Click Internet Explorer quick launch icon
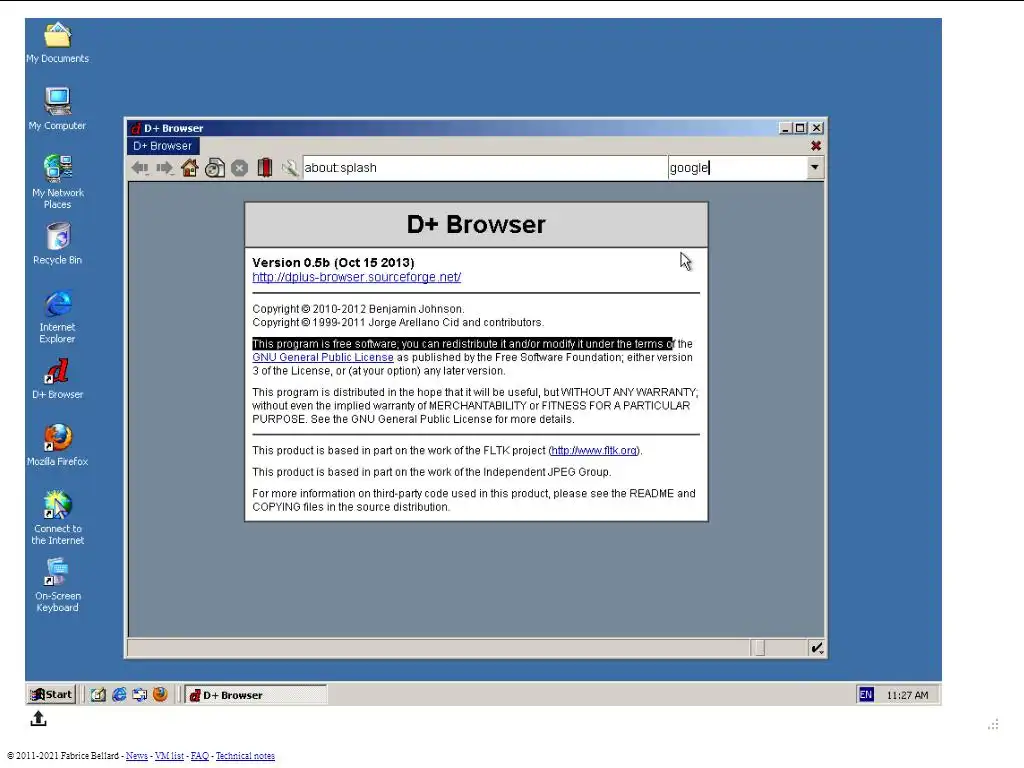 119,695
